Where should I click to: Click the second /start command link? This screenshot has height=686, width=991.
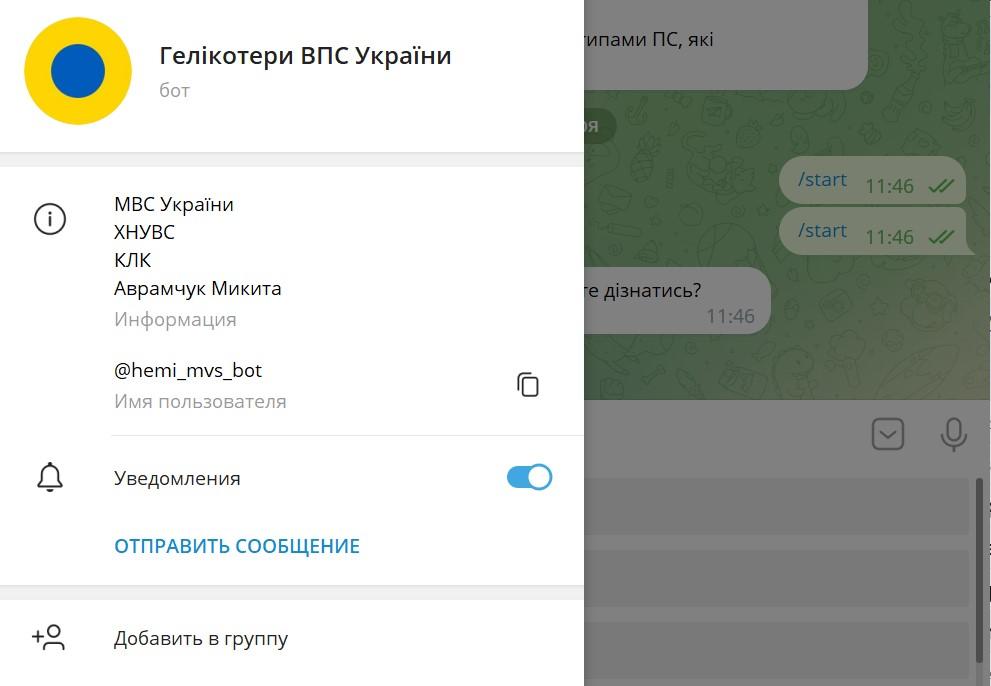[x=822, y=231]
